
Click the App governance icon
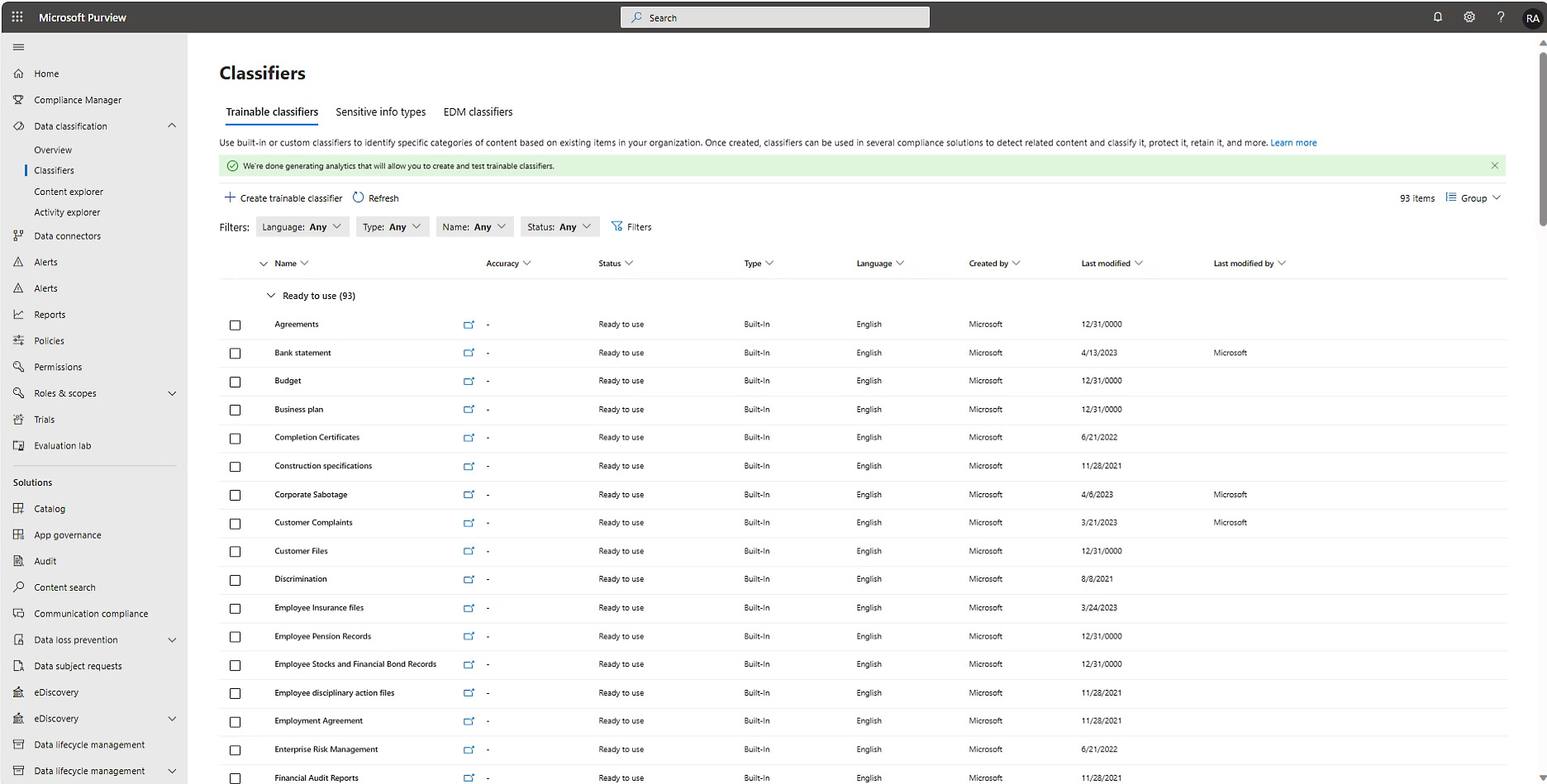coord(18,535)
